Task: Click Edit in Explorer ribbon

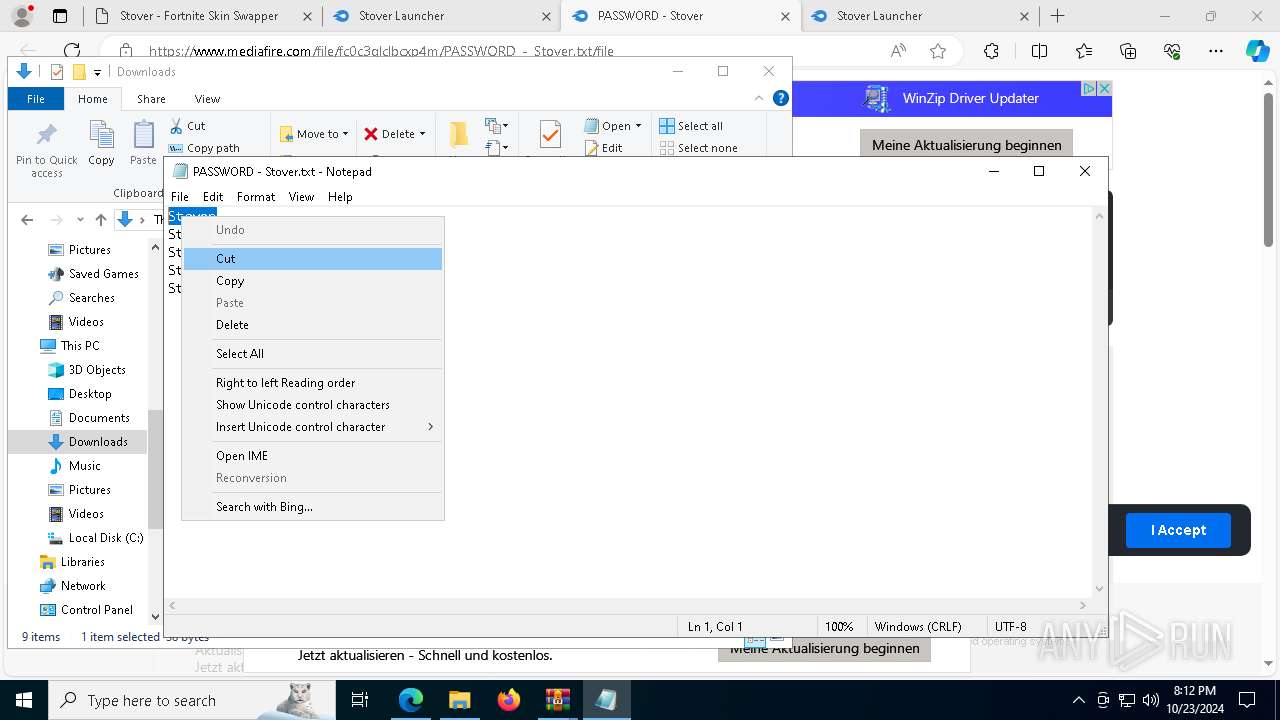Action: click(x=603, y=148)
